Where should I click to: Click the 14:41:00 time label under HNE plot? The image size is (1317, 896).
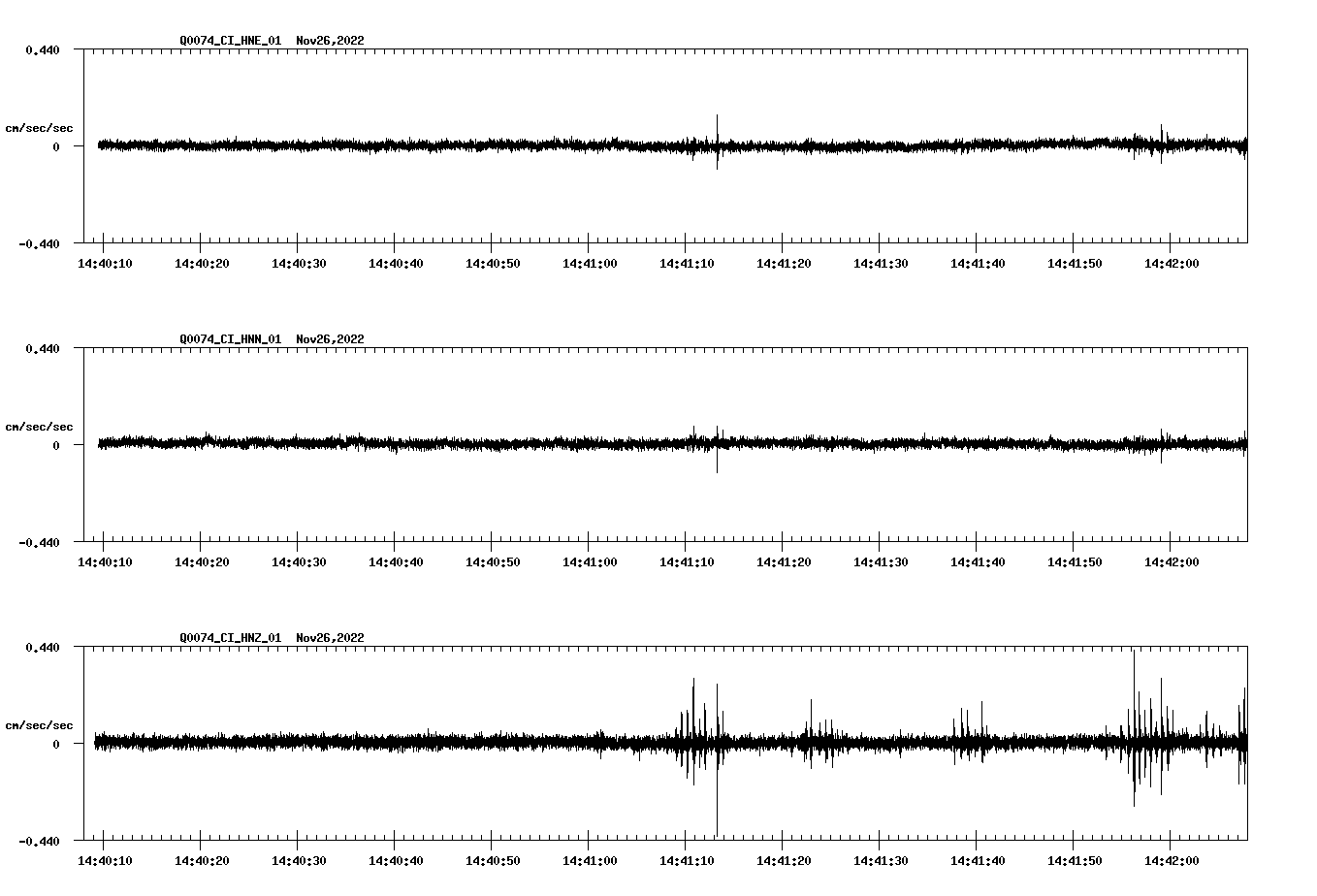click(x=590, y=264)
